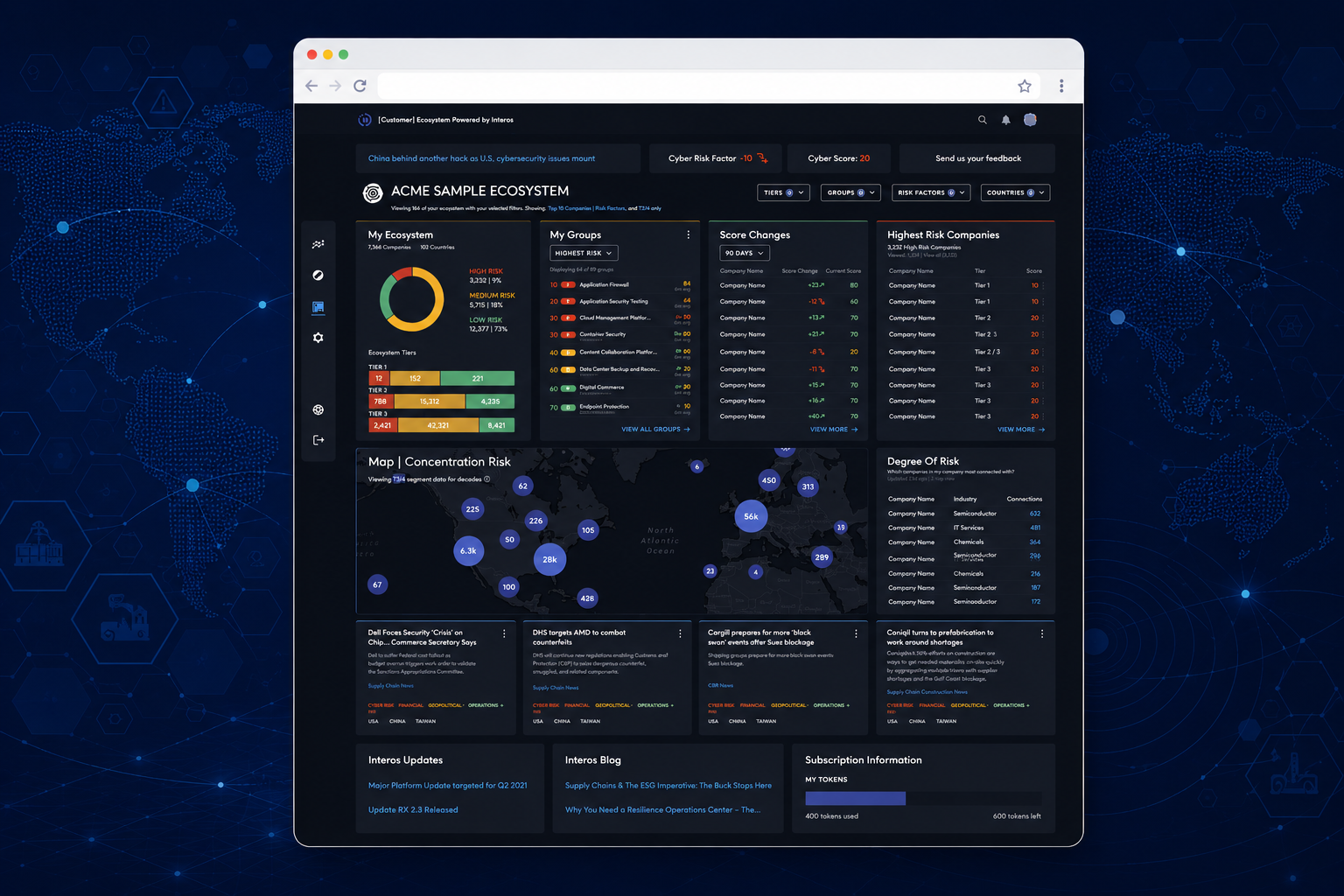Click the Interos logo in the header
This screenshot has height=896, width=1344.
coord(365,120)
